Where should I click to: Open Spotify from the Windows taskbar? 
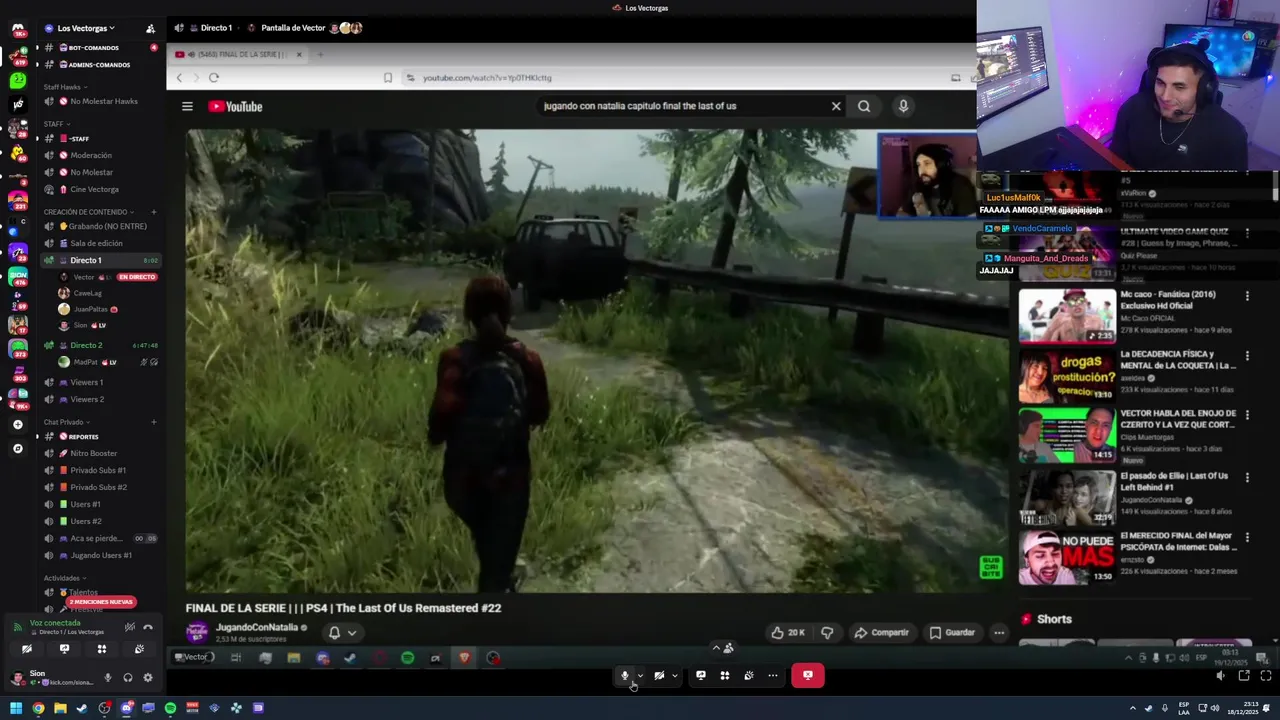pos(170,708)
